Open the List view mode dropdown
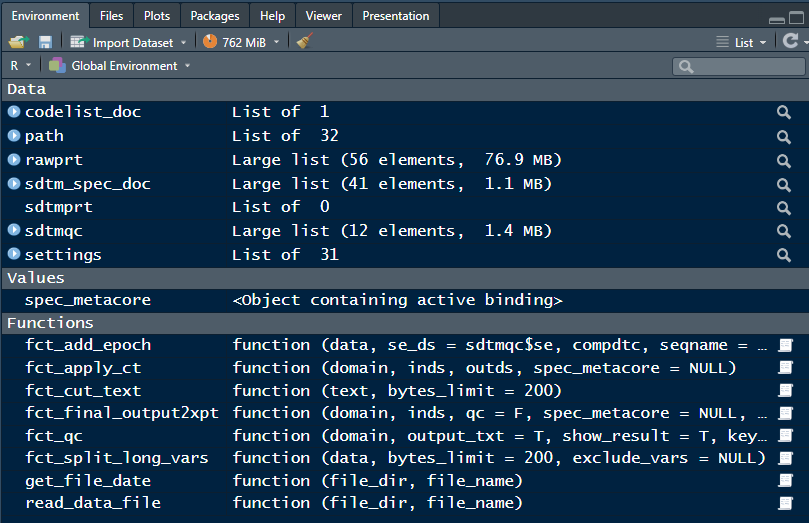The width and height of the screenshot is (809, 523). pyautogui.click(x=742, y=42)
